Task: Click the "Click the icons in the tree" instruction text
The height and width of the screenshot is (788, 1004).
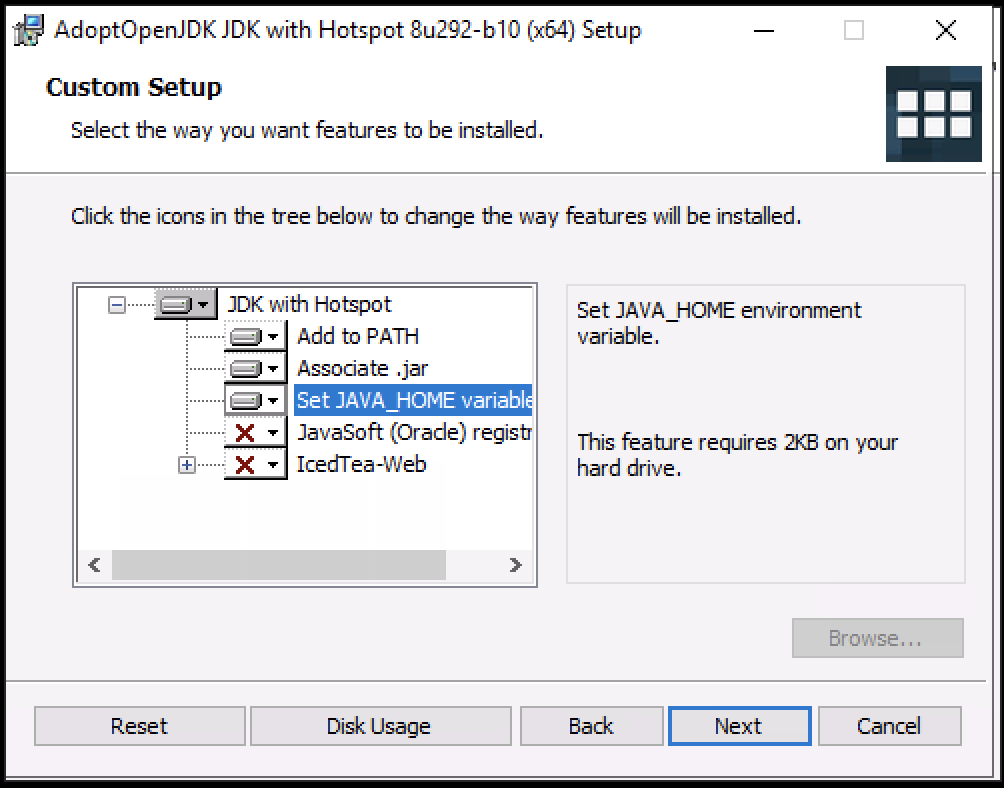Action: [436, 216]
